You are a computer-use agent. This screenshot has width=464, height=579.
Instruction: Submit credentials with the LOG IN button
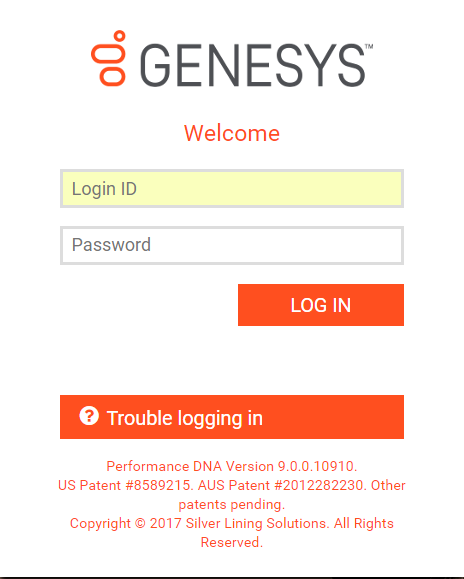321,305
